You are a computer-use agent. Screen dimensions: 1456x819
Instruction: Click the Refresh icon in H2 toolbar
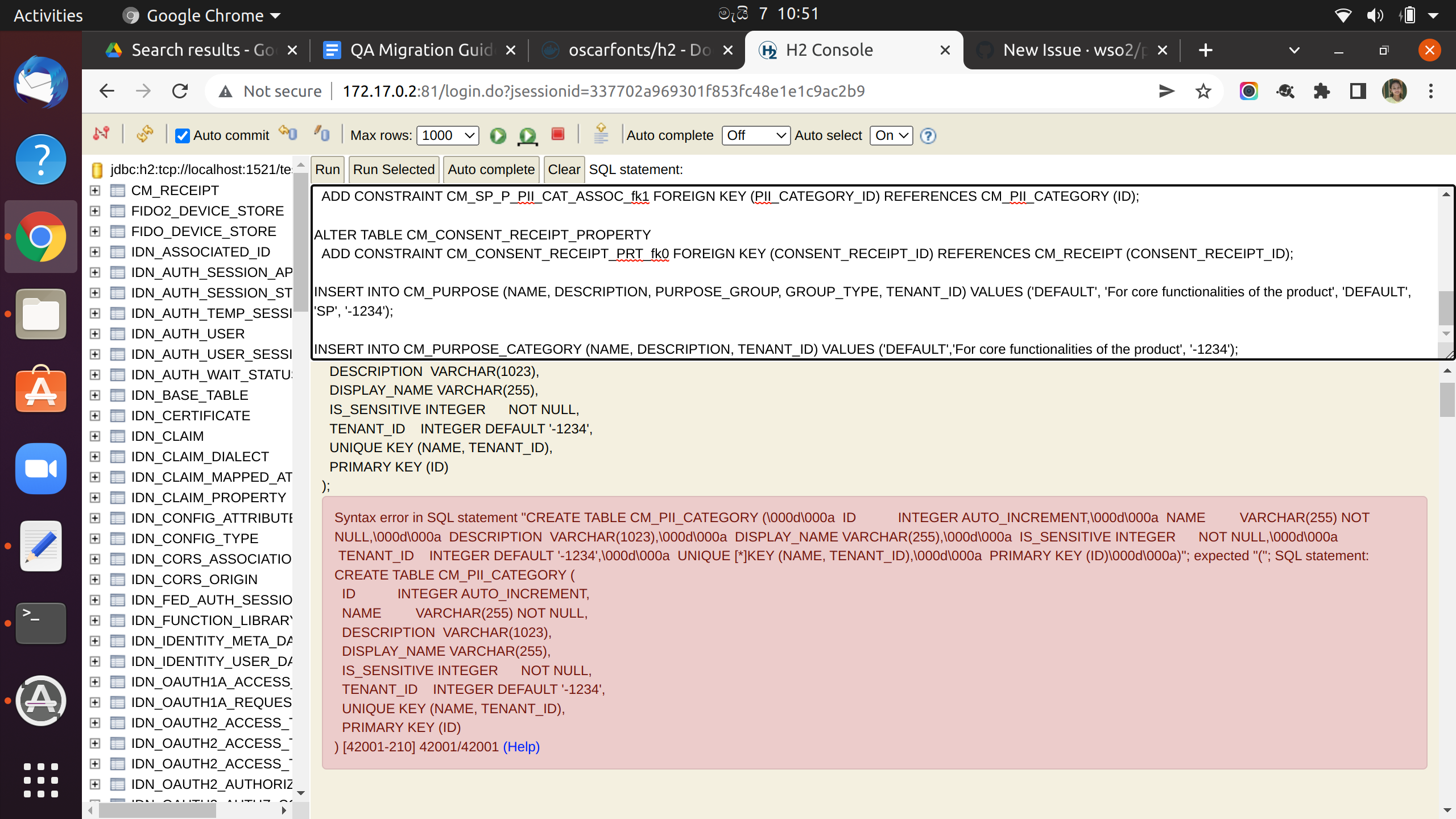coord(145,135)
